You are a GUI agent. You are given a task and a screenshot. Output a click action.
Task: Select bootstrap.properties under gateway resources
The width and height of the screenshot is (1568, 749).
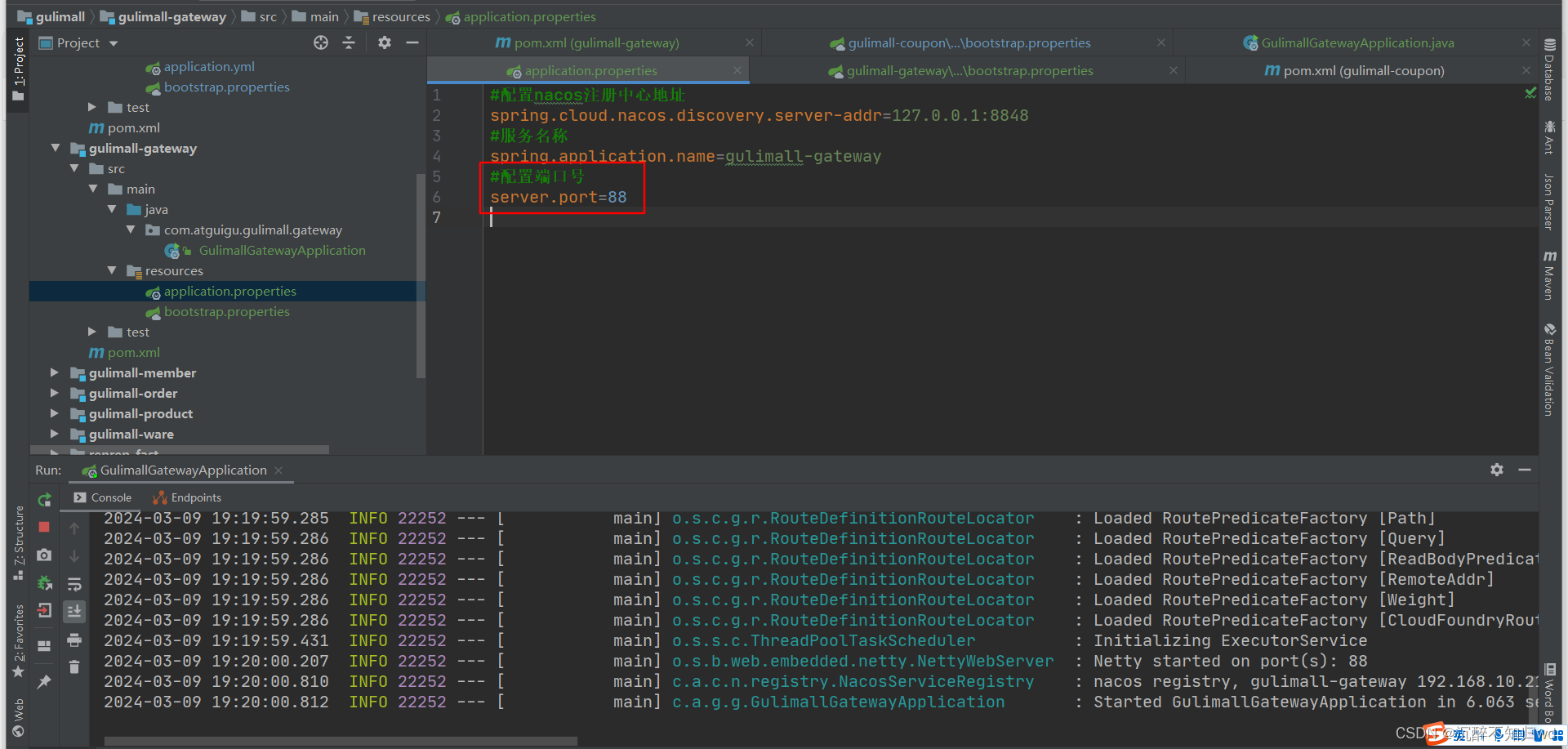tap(226, 311)
